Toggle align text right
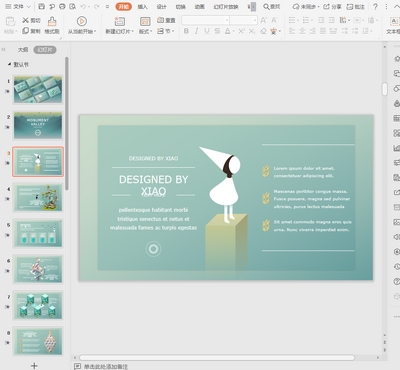The width and height of the screenshot is (400, 370). tap(312, 31)
